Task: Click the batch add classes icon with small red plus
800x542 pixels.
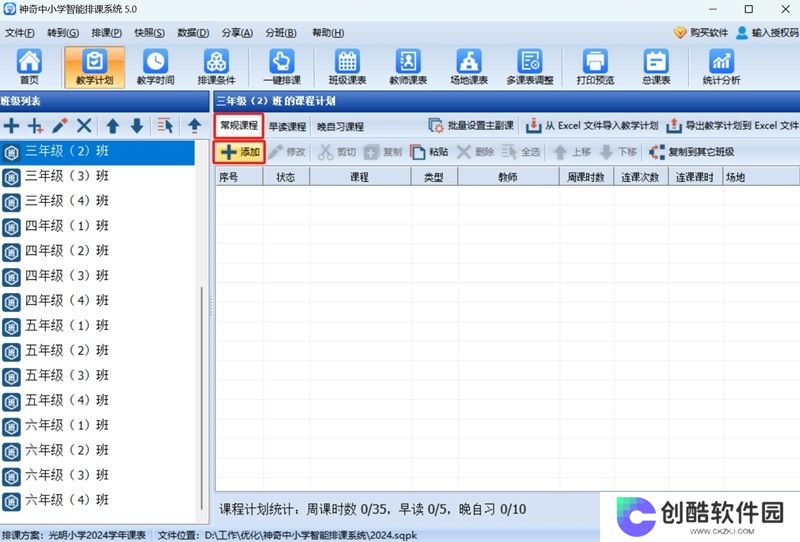Action: 35,126
